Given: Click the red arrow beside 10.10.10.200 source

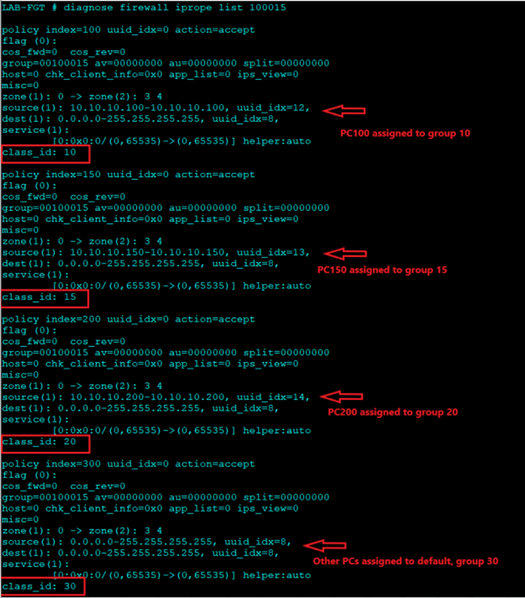Looking at the screenshot, I should pos(342,397).
